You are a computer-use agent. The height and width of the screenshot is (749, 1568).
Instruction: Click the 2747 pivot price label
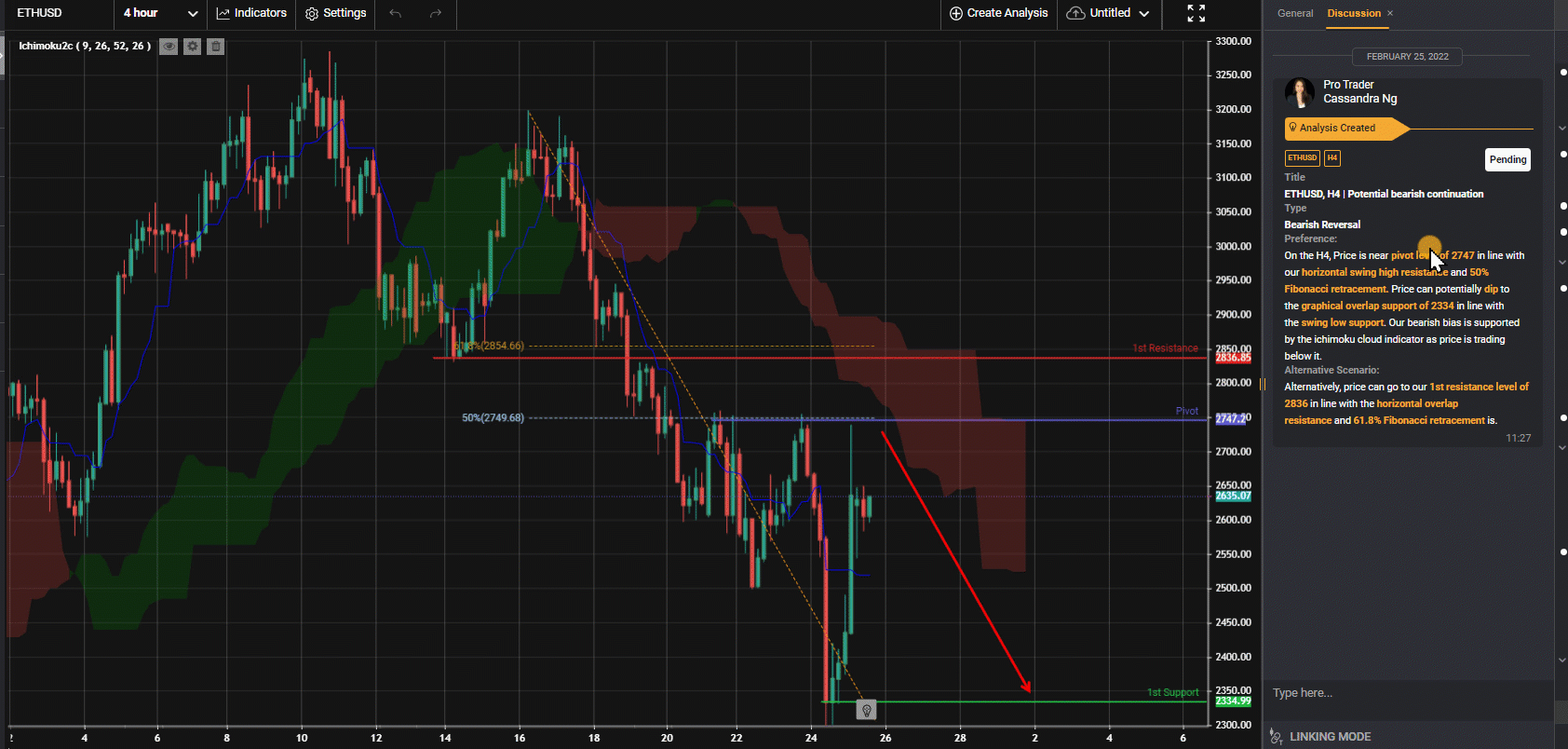point(1231,418)
